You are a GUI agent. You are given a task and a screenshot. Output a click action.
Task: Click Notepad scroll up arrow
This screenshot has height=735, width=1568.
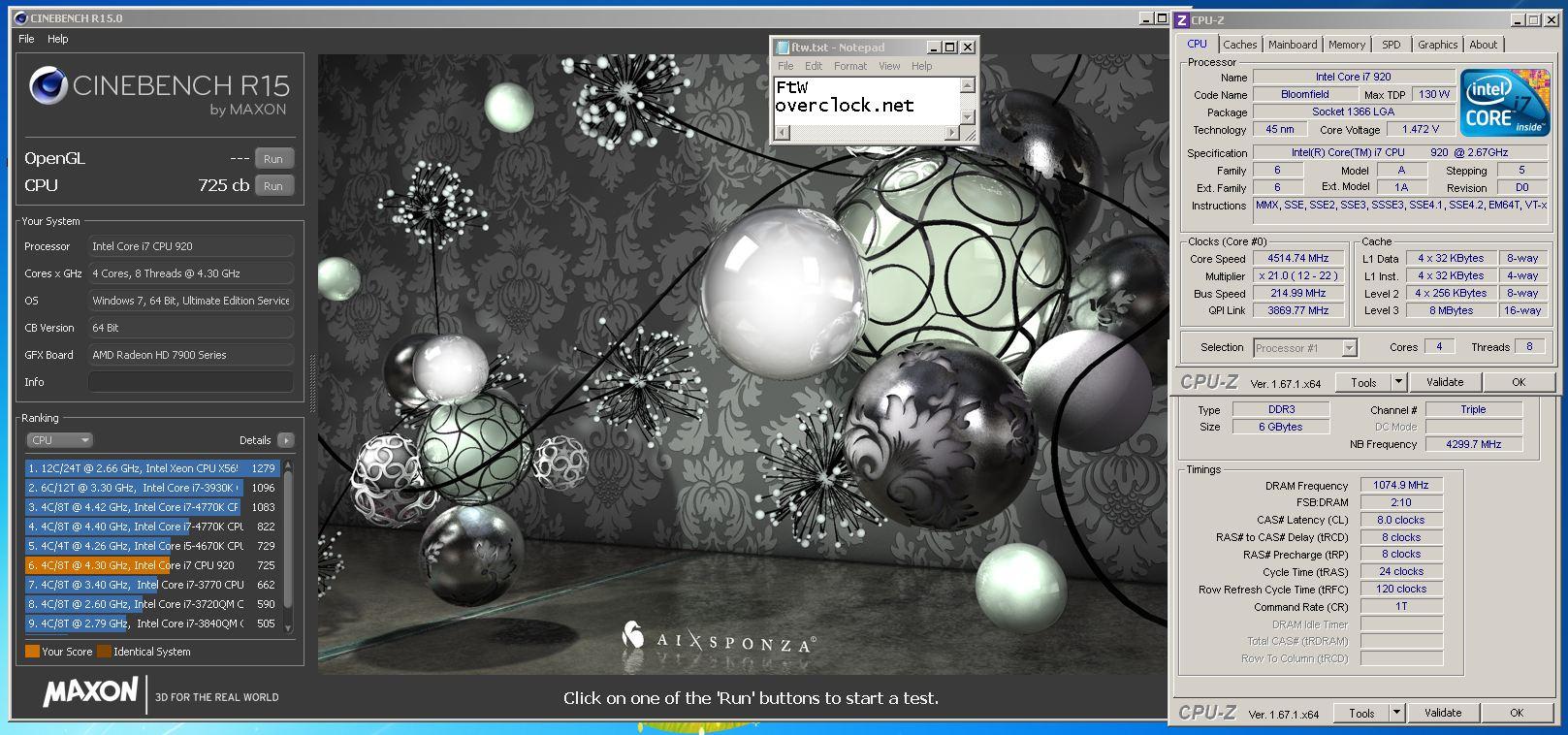pos(967,85)
